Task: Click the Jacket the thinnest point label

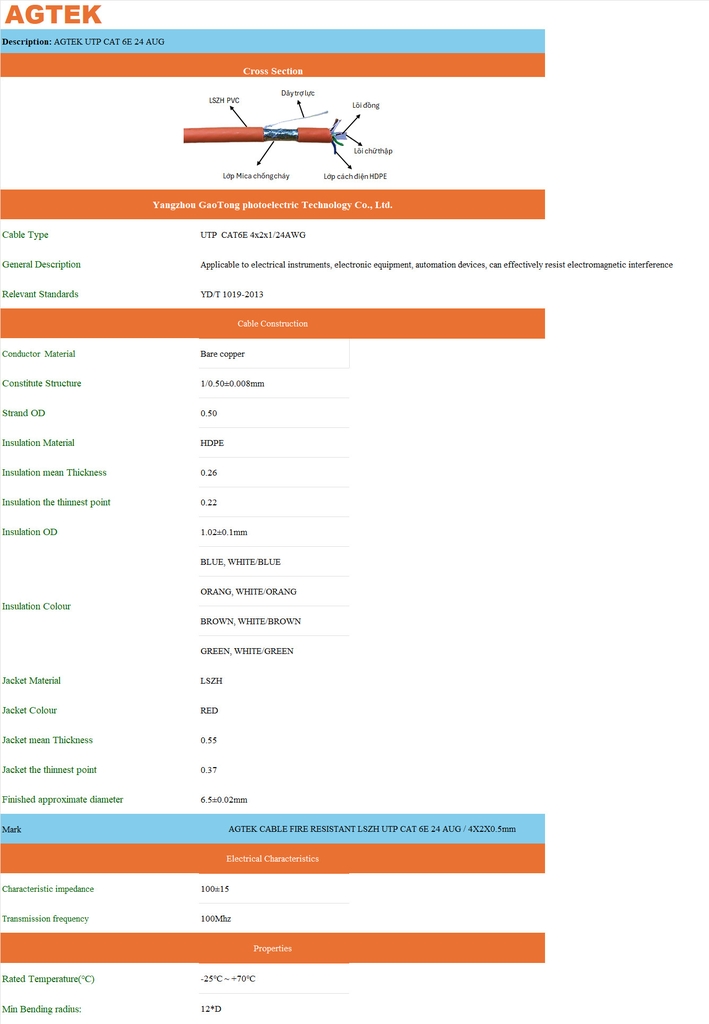Action: [49, 769]
